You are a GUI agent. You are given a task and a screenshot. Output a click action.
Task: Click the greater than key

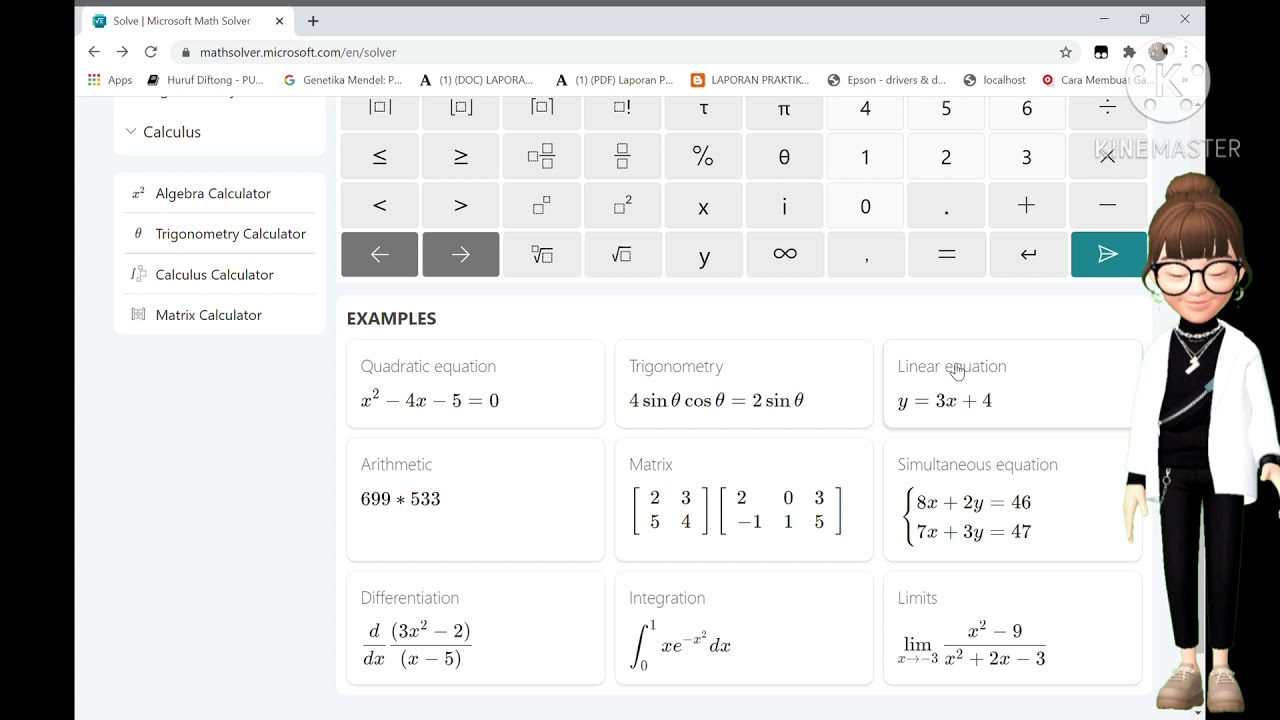tap(461, 205)
